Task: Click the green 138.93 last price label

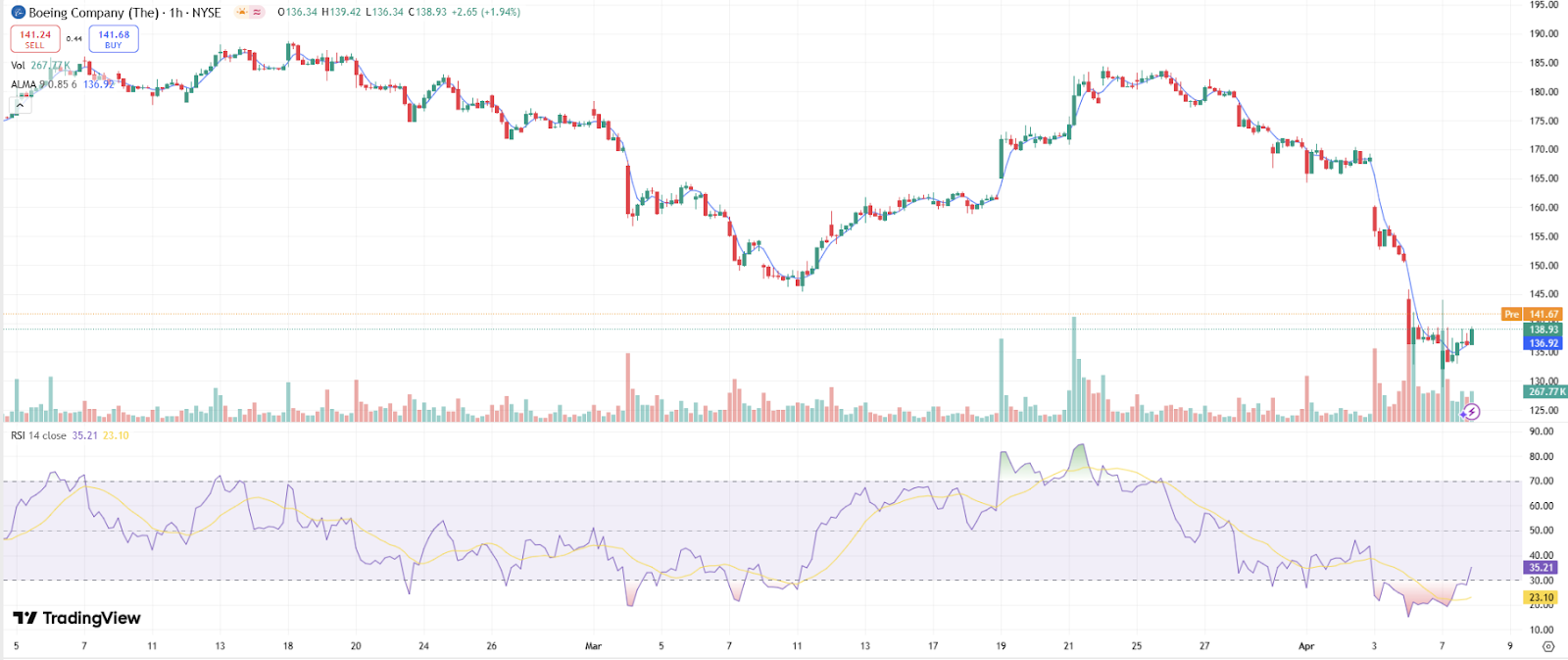Action: (x=1543, y=330)
